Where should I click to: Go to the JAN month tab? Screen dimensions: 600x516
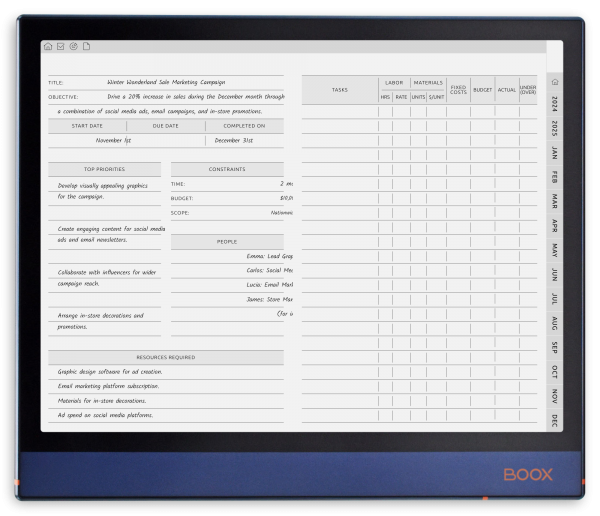[x=555, y=153]
